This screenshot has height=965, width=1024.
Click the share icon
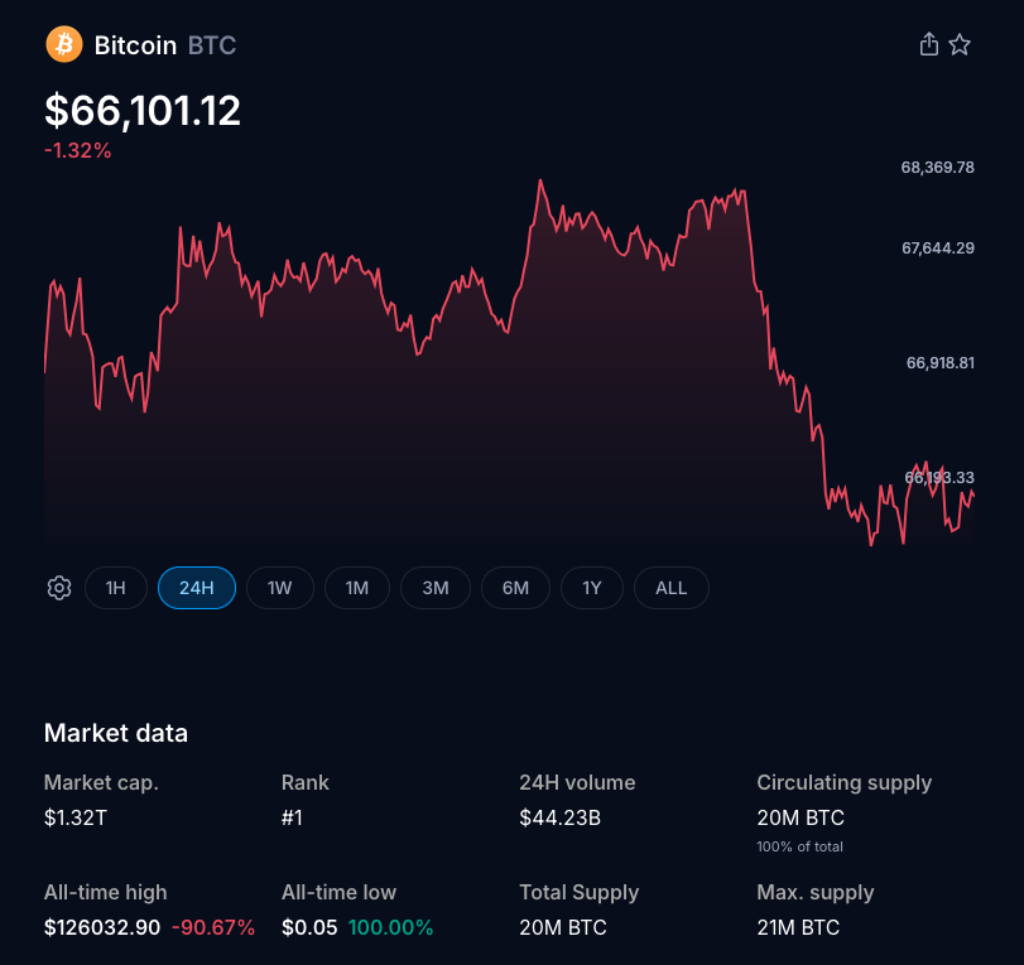pyautogui.click(x=929, y=44)
